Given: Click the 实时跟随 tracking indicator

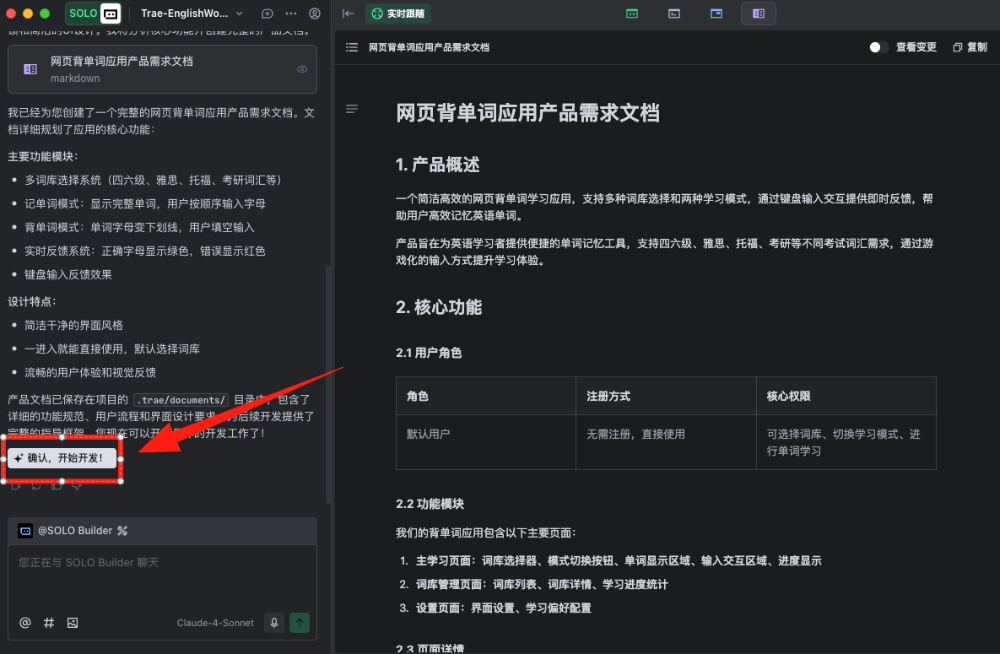Looking at the screenshot, I should pyautogui.click(x=397, y=14).
